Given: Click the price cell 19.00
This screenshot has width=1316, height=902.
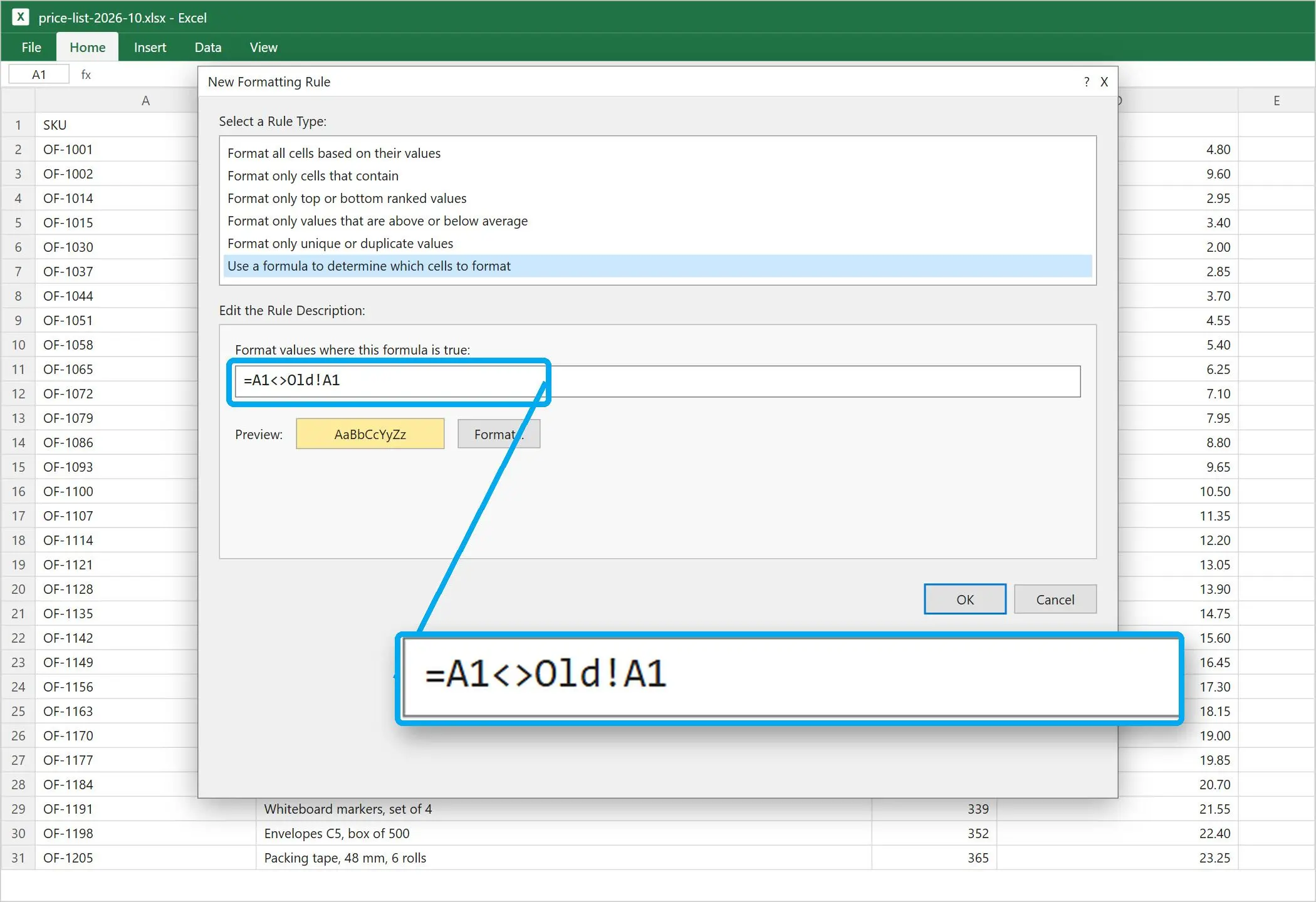Looking at the screenshot, I should pos(1178,736).
